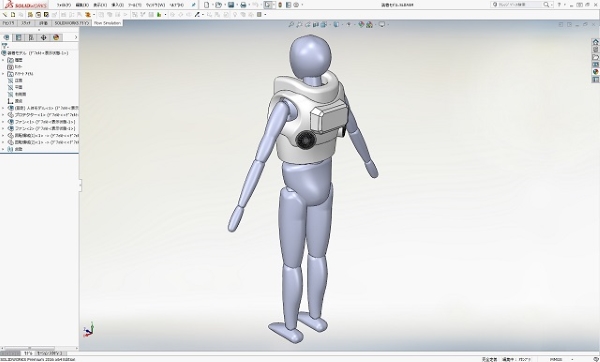Toggle the pushpin next to the menu bar
The height and width of the screenshot is (362, 600).
194,5
